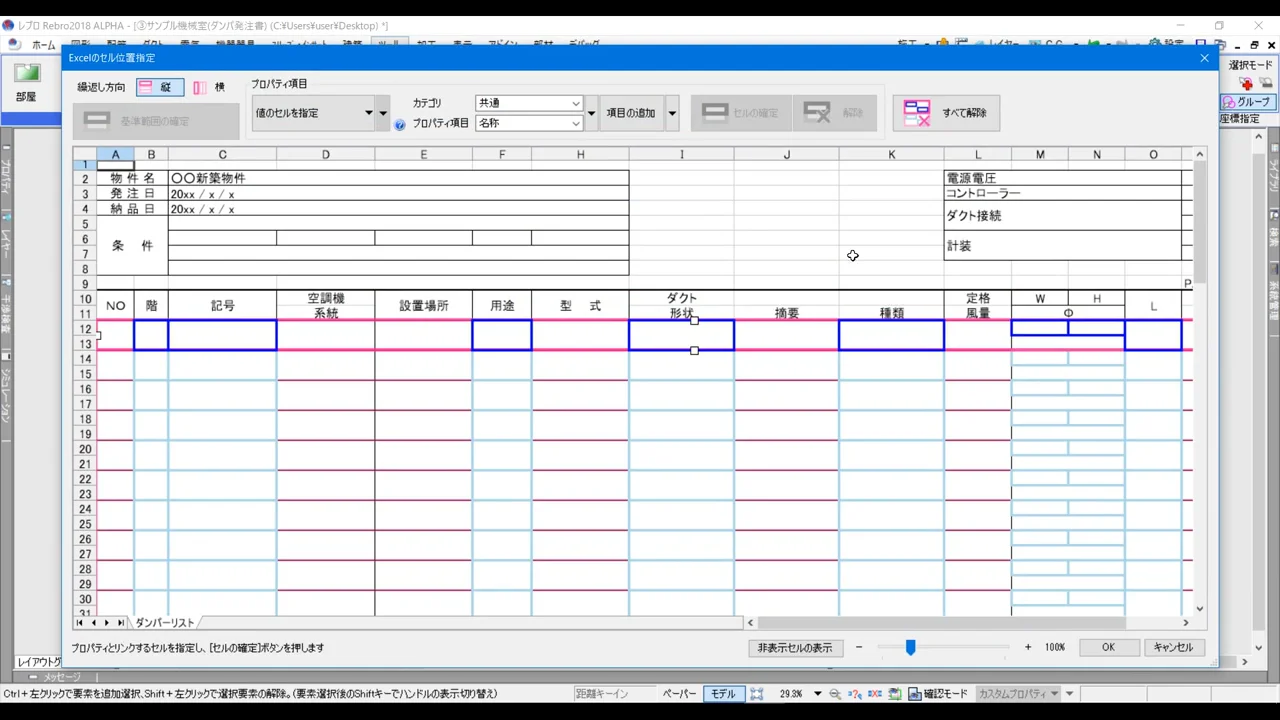
Task: Click the 摘要 header cell
Action: point(787,313)
